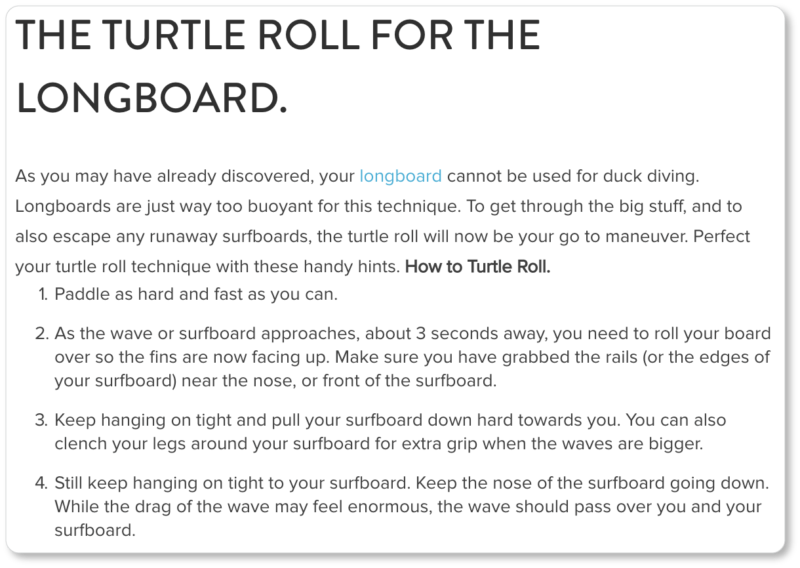Click list number 1 marker
The width and height of the screenshot is (800, 568).
coord(43,294)
